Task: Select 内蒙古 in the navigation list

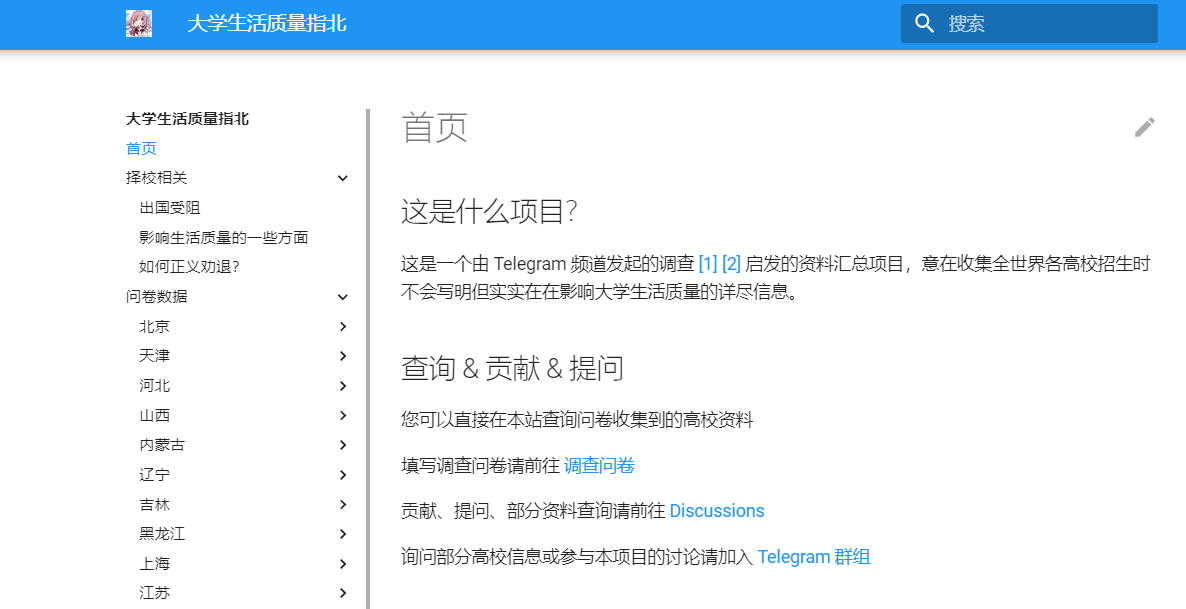Action: (x=162, y=445)
